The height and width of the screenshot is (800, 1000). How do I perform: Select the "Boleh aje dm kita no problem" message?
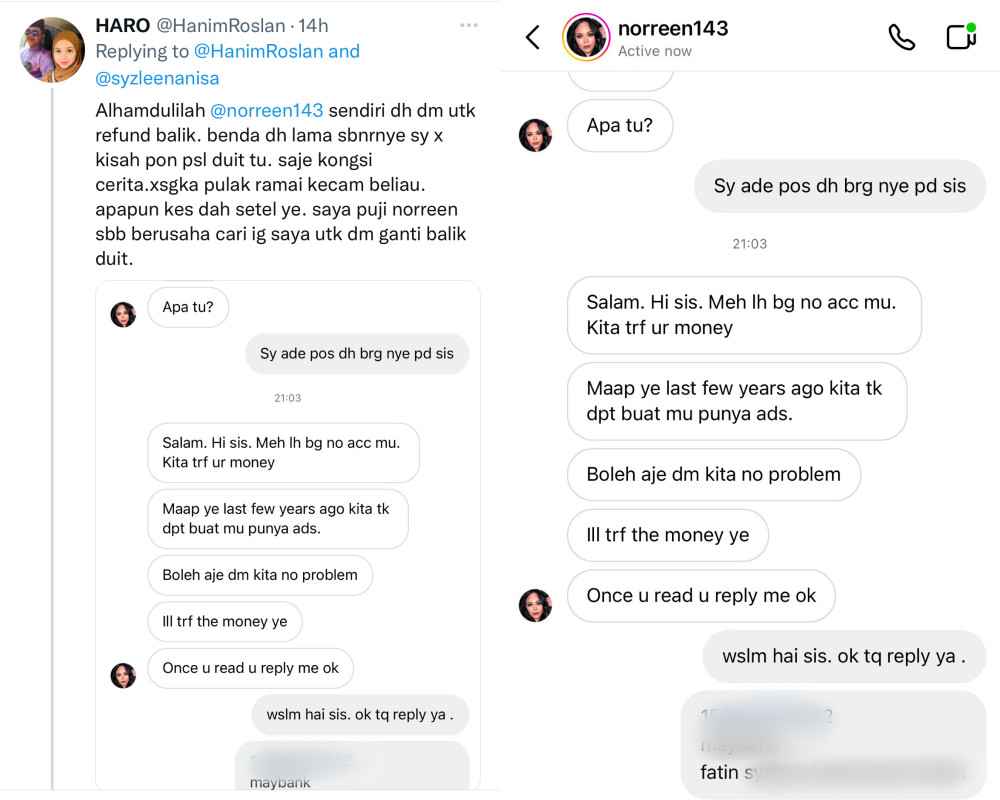point(713,474)
